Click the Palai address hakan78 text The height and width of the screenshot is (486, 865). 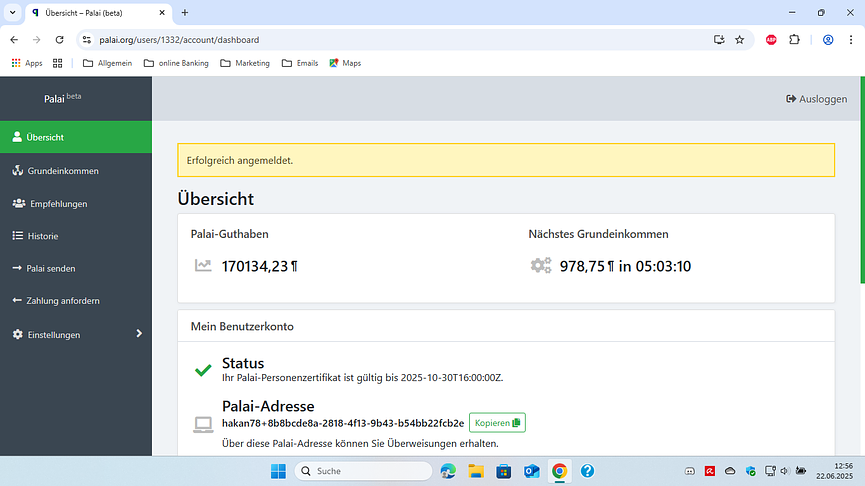click(343, 423)
